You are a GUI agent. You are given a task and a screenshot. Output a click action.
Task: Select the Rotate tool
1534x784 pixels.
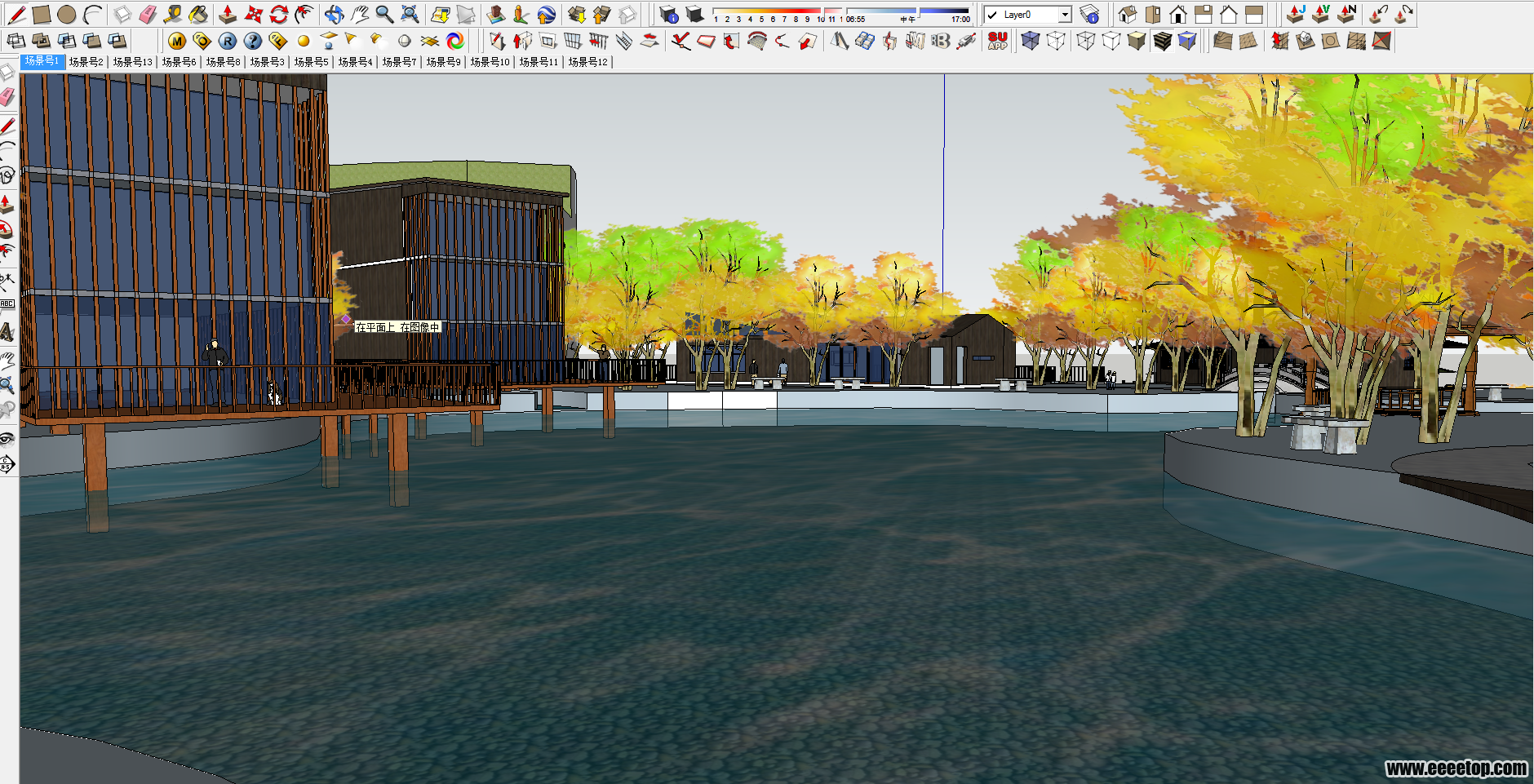279,15
